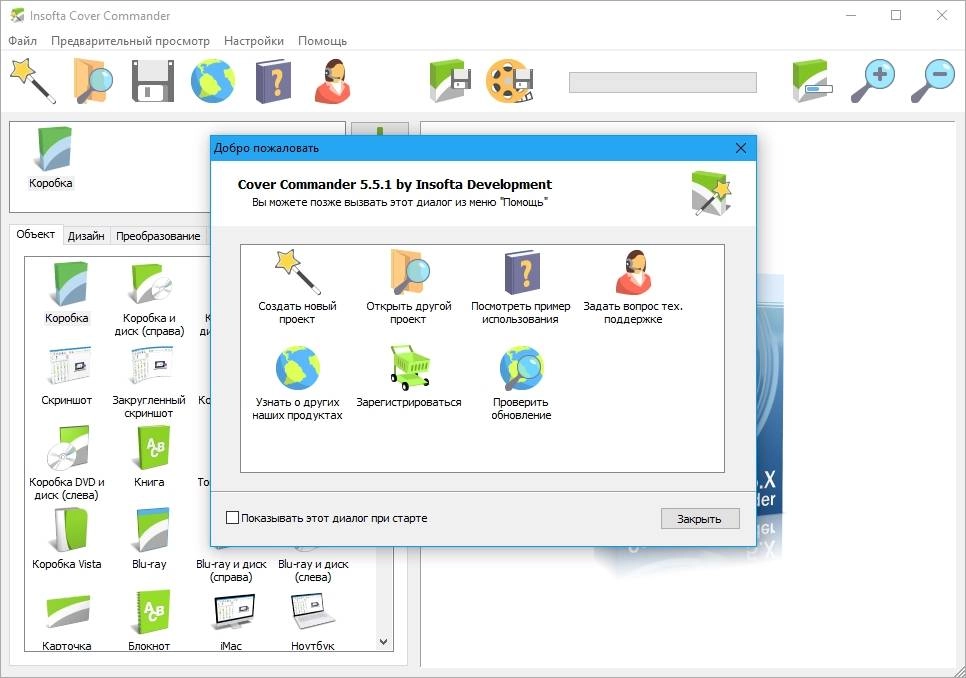The height and width of the screenshot is (678, 966).
Task: Select 'Blu-ray и диск (справа)' object
Action: click(x=231, y=570)
